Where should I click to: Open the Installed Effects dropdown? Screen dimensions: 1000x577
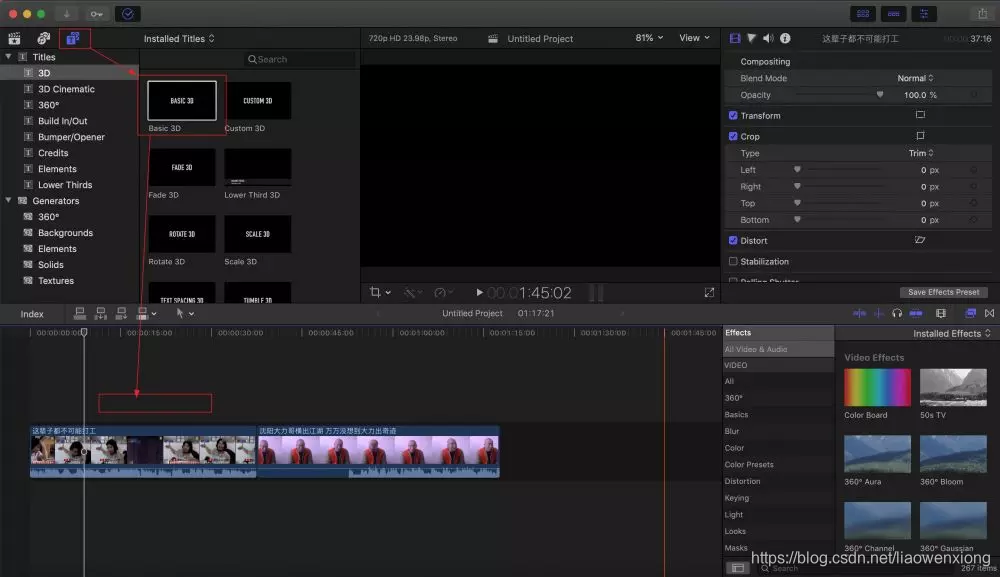pyautogui.click(x=952, y=333)
